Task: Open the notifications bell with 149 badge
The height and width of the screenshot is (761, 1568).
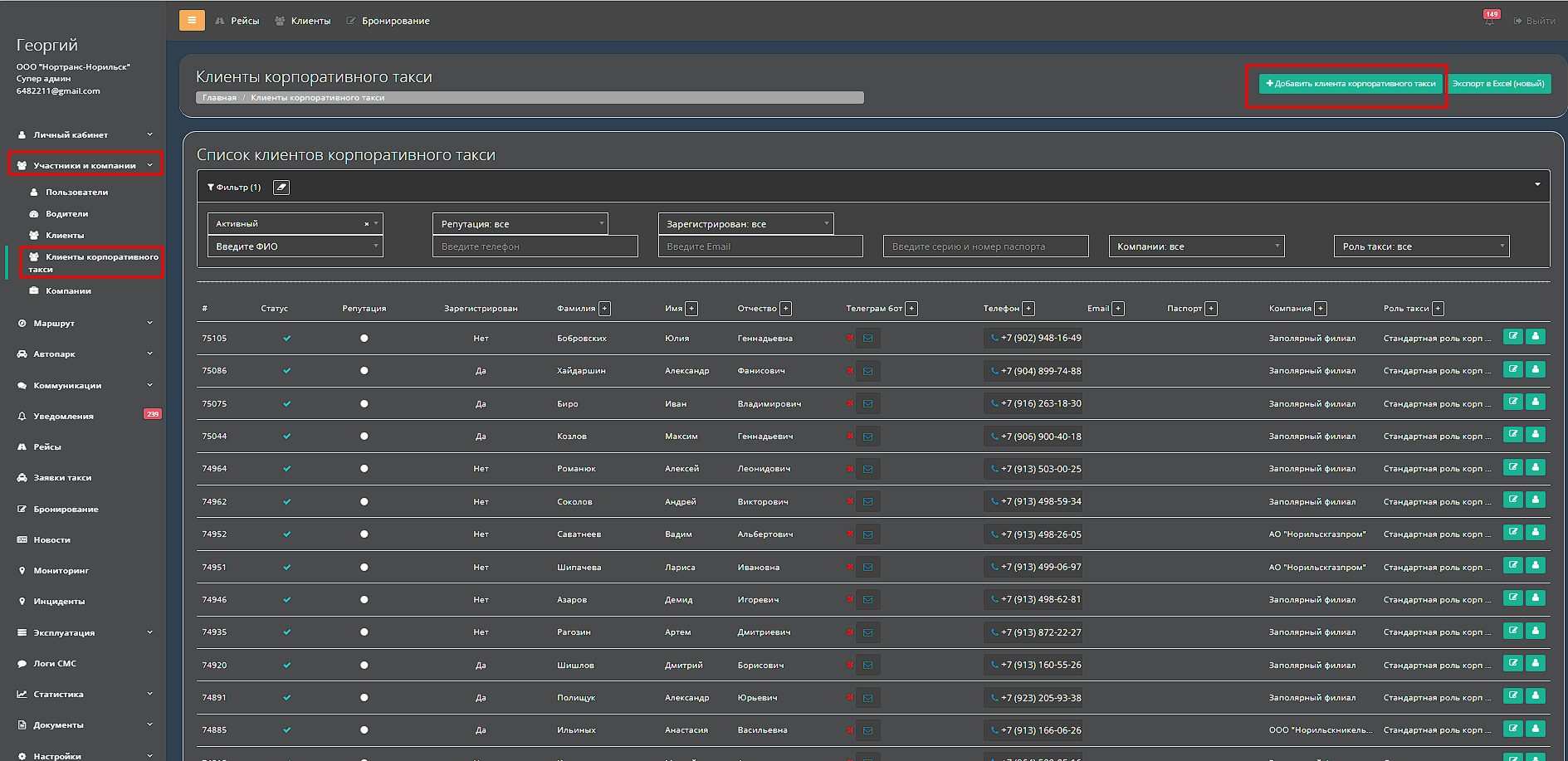Action: [1489, 21]
